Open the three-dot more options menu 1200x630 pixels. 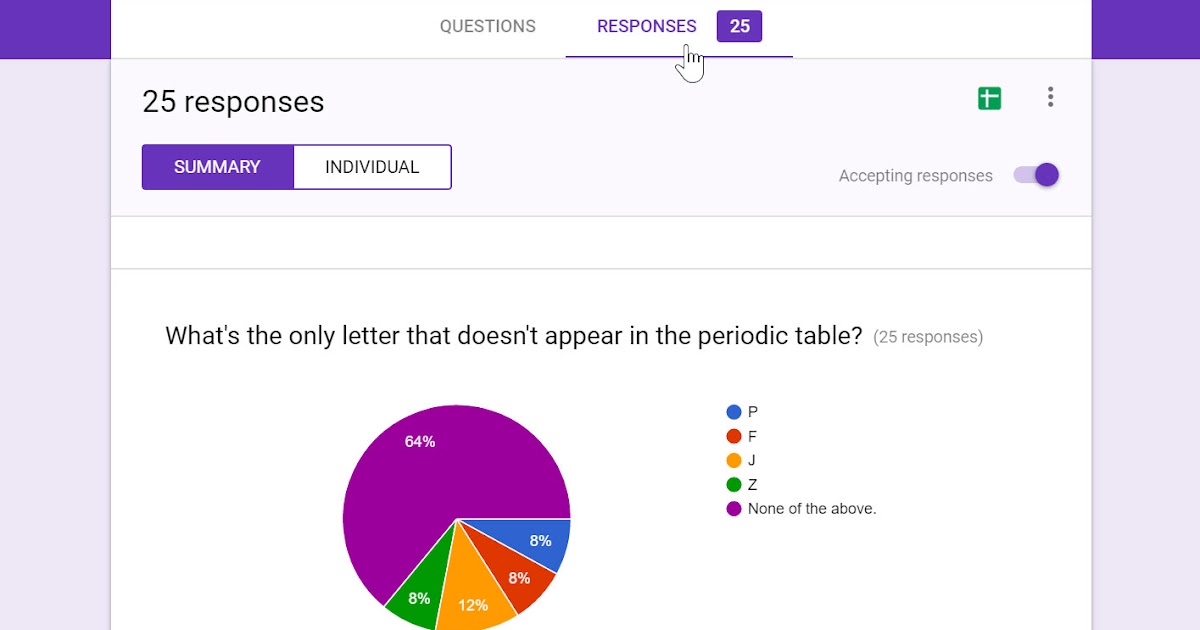pos(1050,97)
